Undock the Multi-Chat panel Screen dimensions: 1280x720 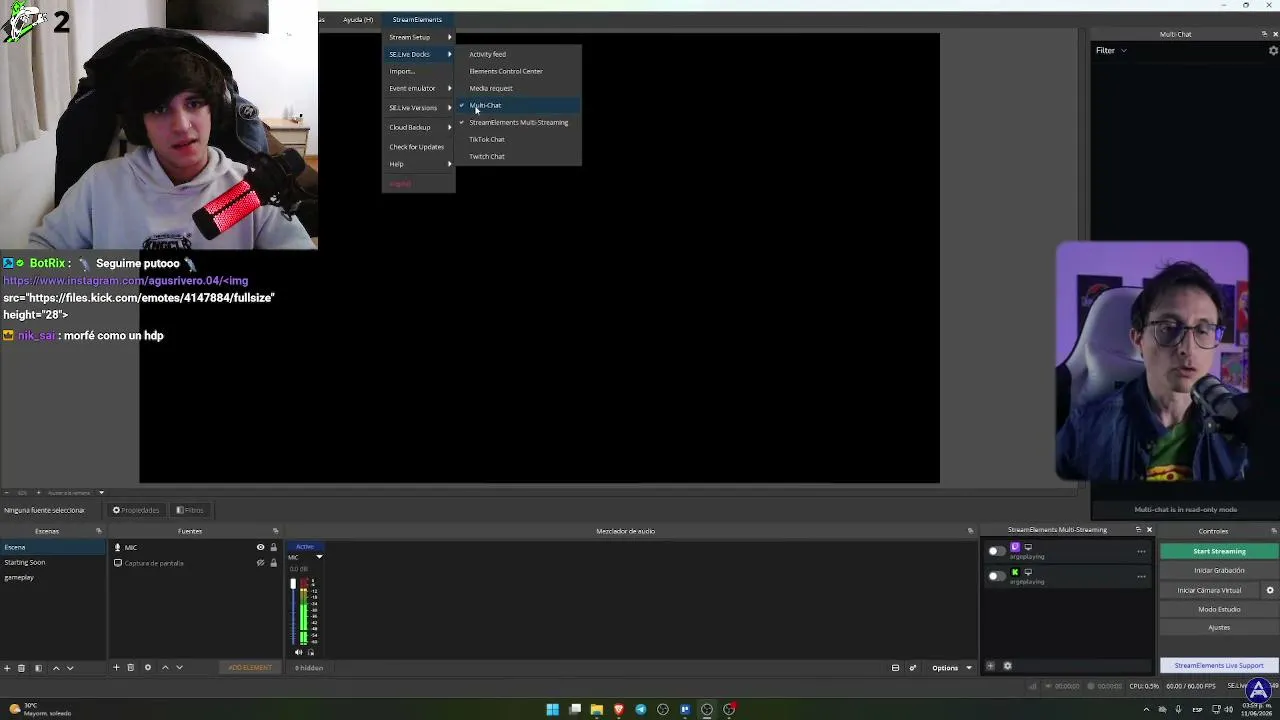(x=1264, y=34)
